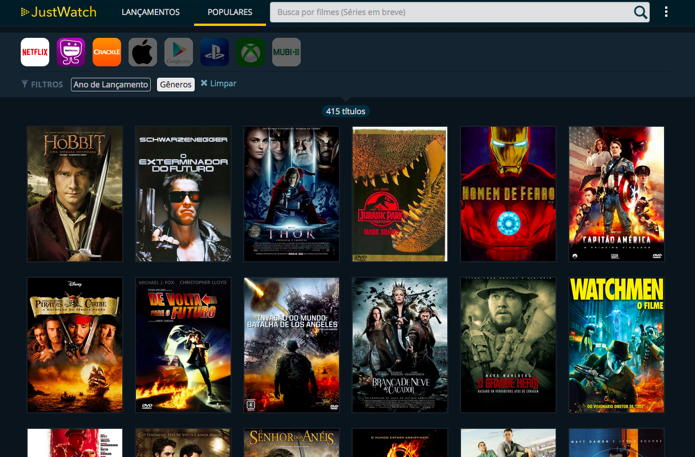Open the Ano de Lançamento filter

pyautogui.click(x=111, y=85)
